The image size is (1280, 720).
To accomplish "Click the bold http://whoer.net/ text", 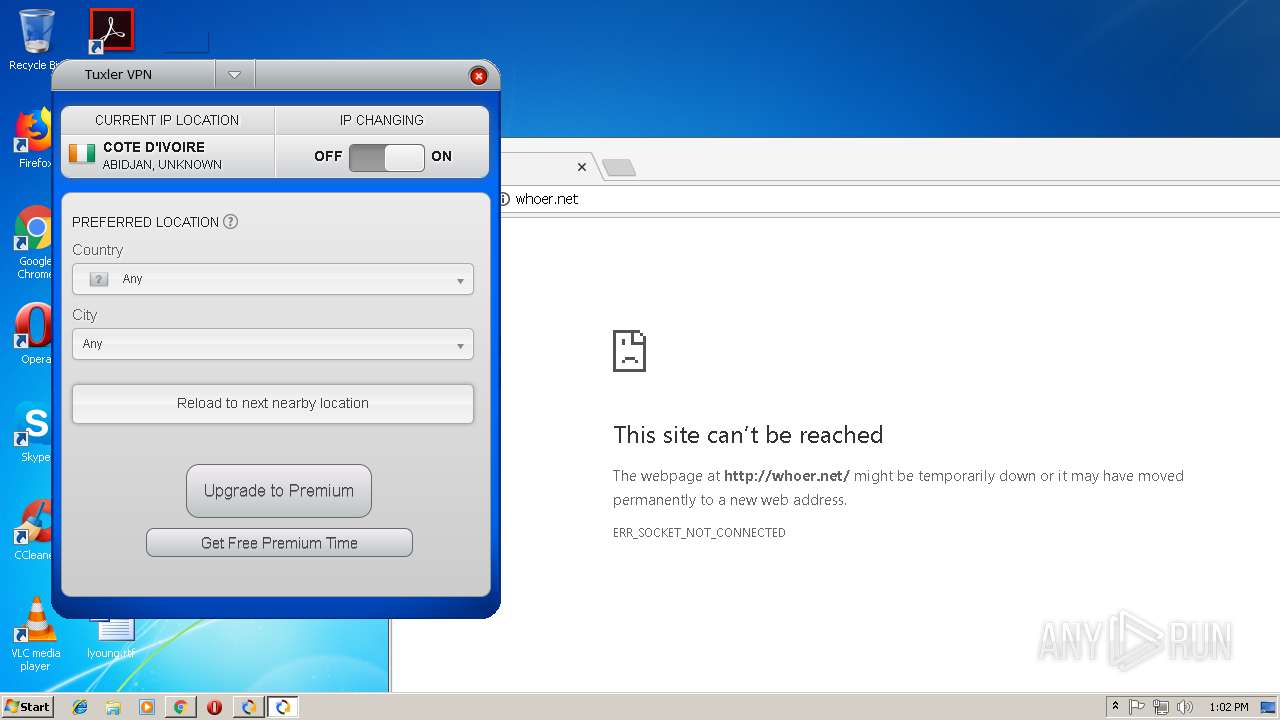I will pos(787,476).
